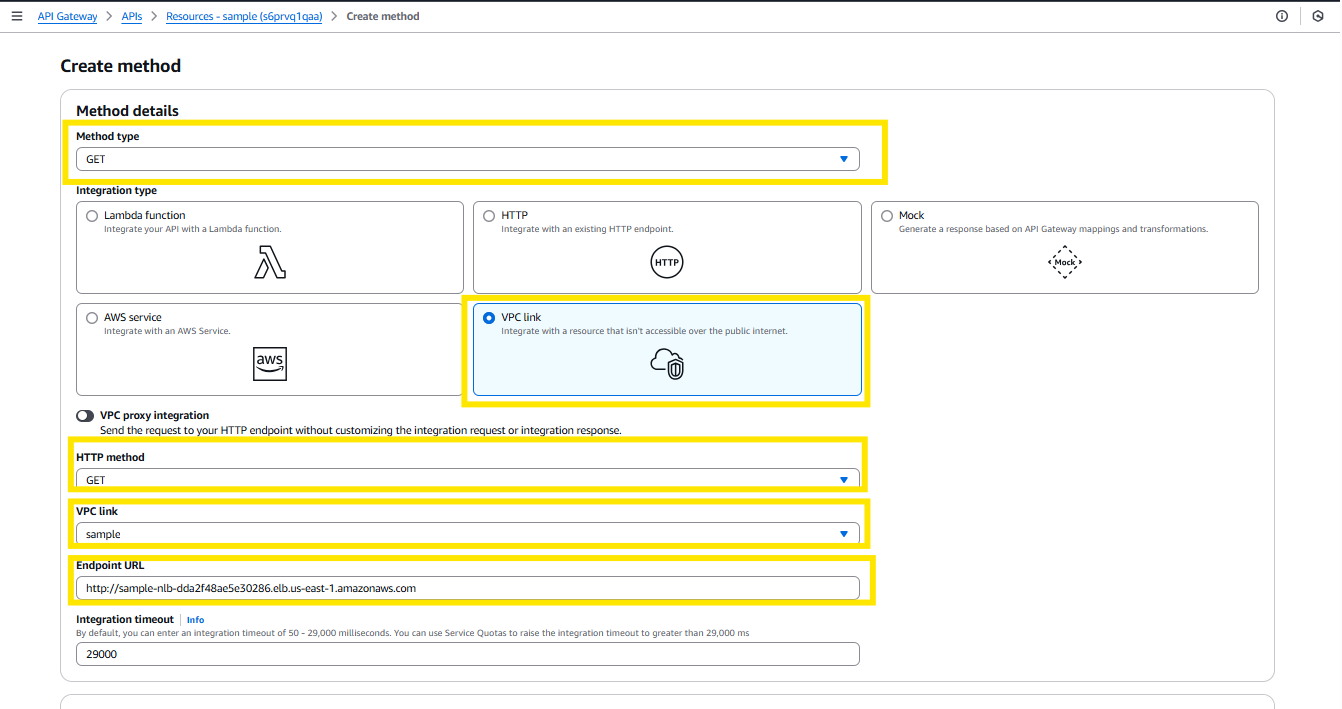Click the clock icon beside the info icon

(1318, 16)
